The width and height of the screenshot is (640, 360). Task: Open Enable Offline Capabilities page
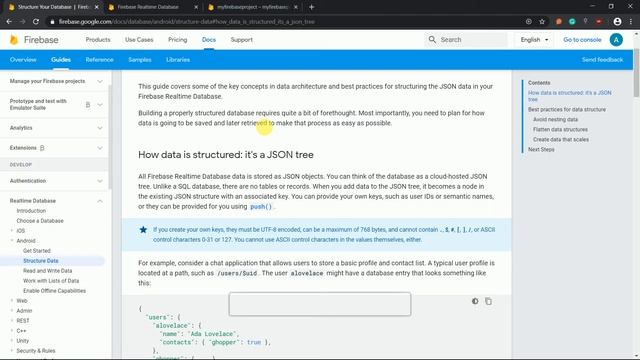(x=54, y=291)
